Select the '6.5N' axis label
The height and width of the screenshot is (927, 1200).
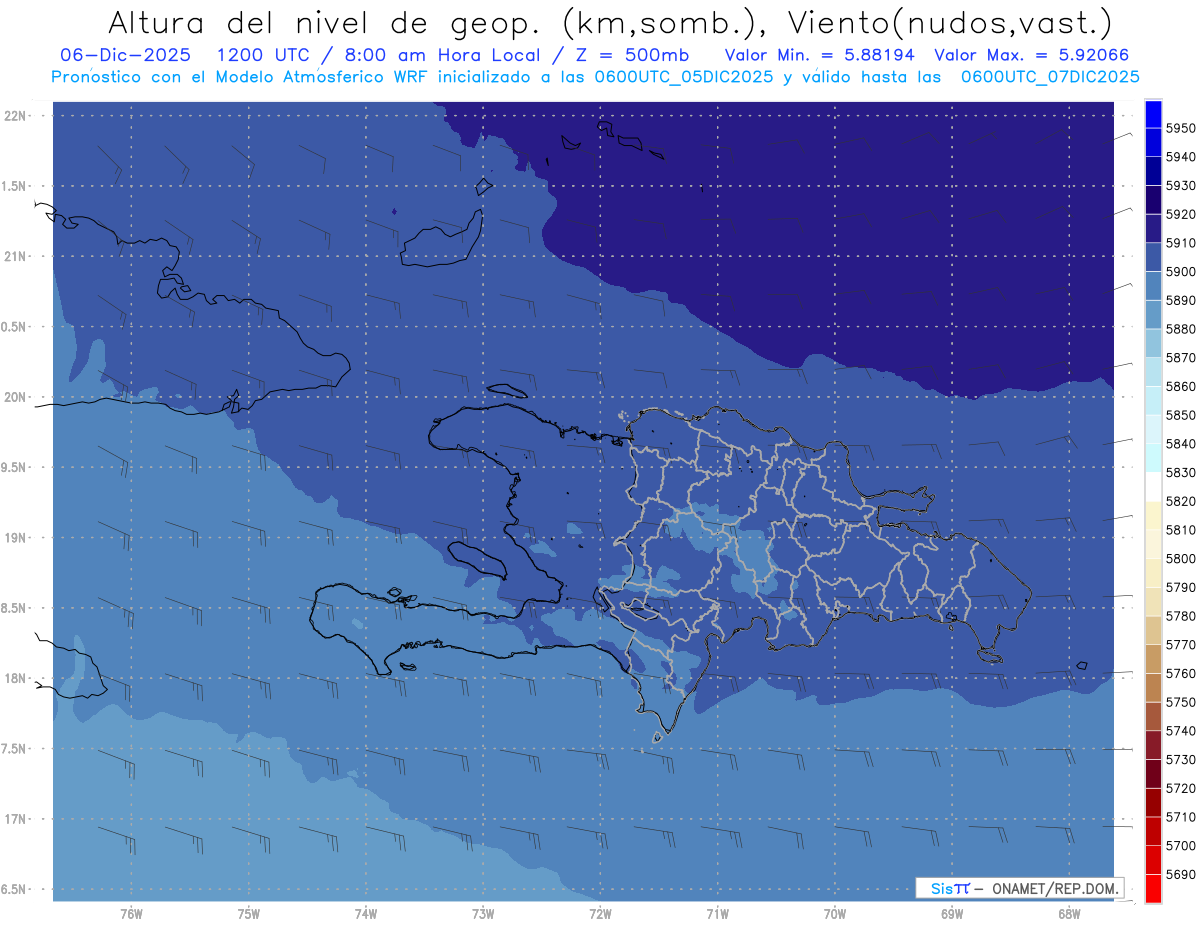click(x=15, y=889)
